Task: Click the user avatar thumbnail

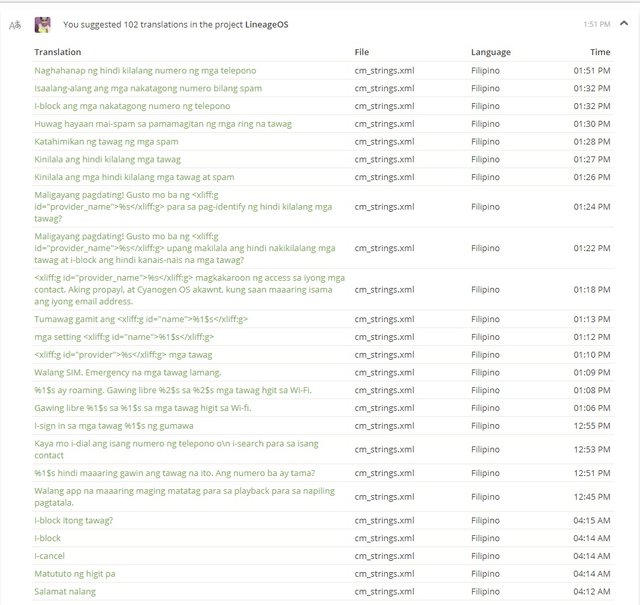Action: coord(43,24)
